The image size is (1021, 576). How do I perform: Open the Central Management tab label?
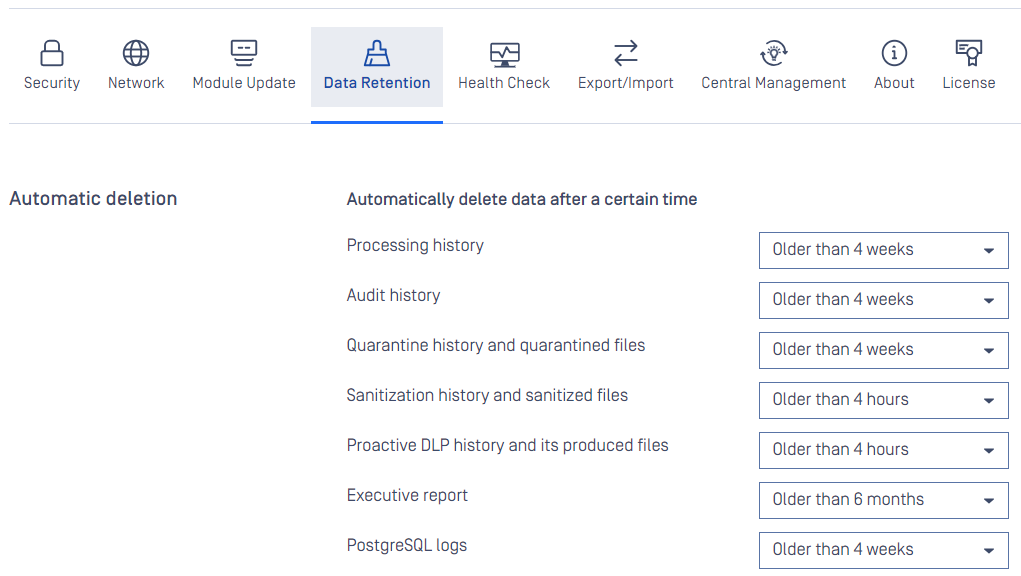pyautogui.click(x=774, y=83)
